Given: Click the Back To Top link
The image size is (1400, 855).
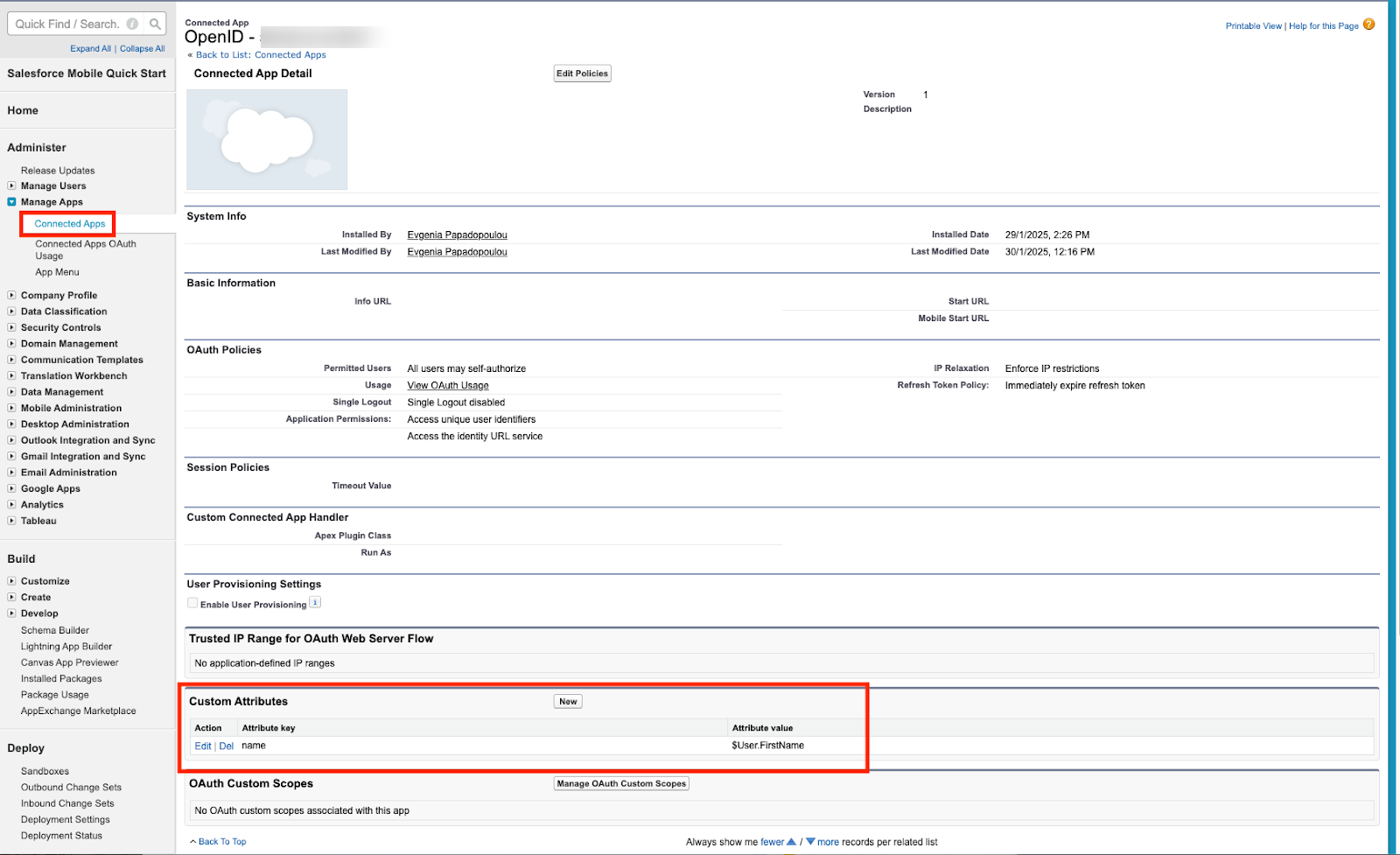Looking at the screenshot, I should (x=222, y=842).
